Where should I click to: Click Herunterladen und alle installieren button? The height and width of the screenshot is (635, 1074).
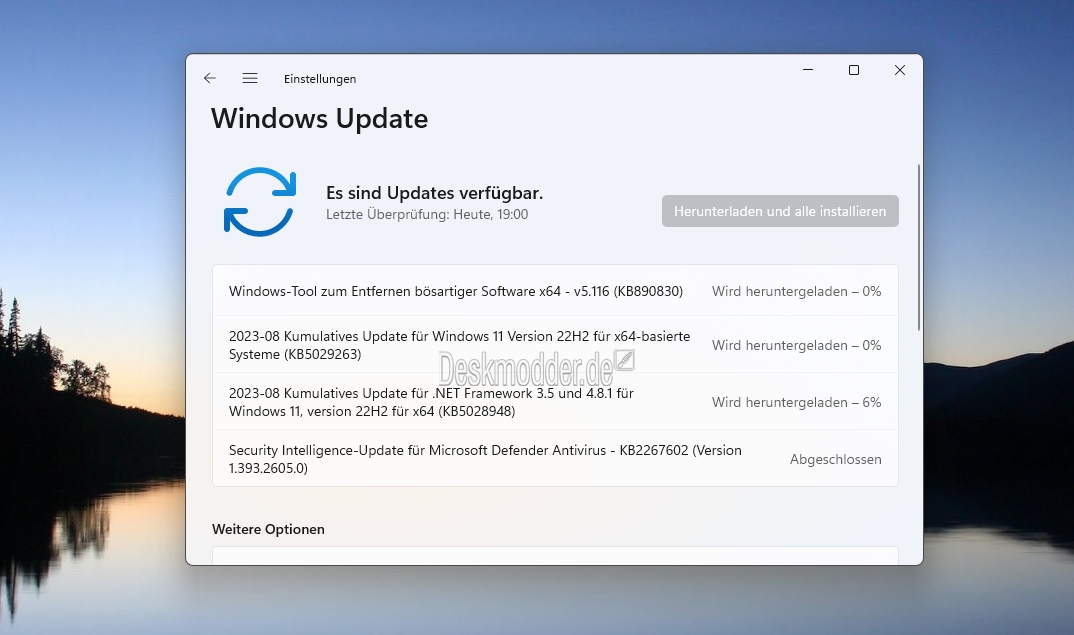(x=780, y=211)
